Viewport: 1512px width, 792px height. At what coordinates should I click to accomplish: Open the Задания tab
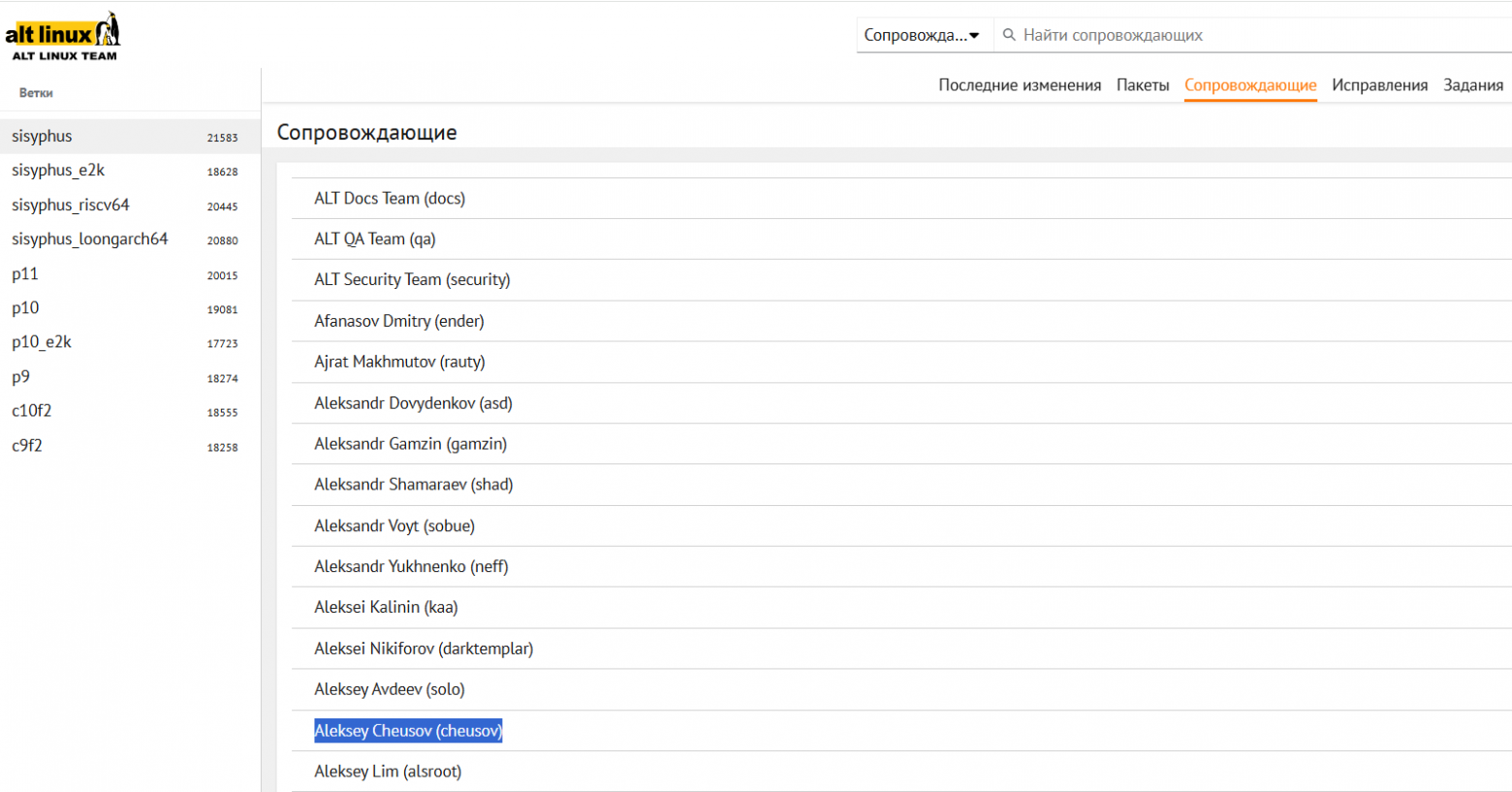tap(1473, 85)
